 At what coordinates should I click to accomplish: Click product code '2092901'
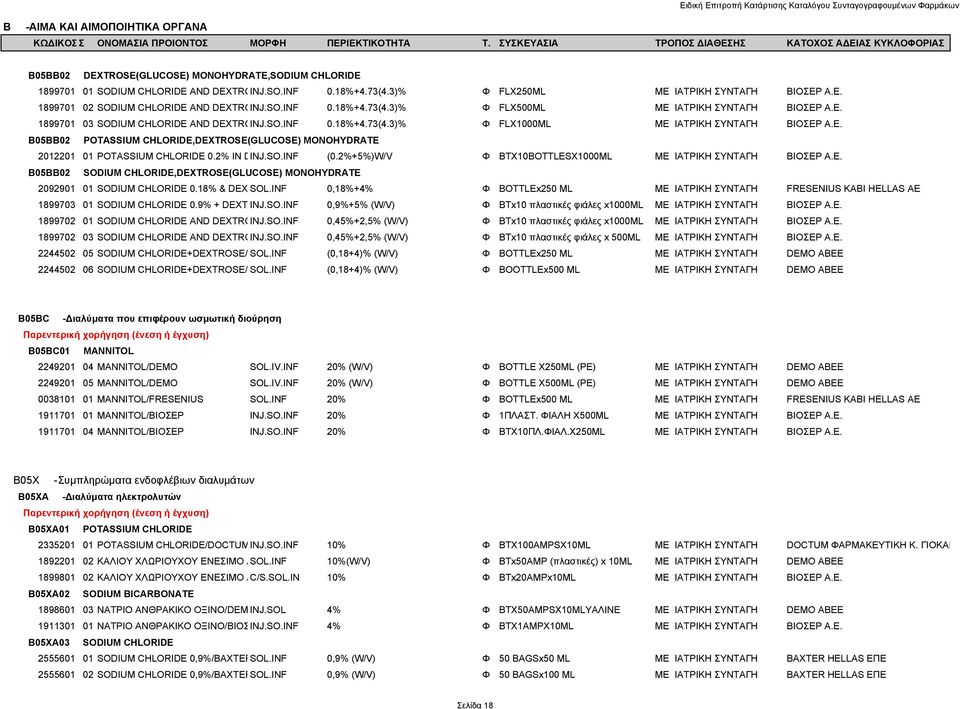(56, 189)
